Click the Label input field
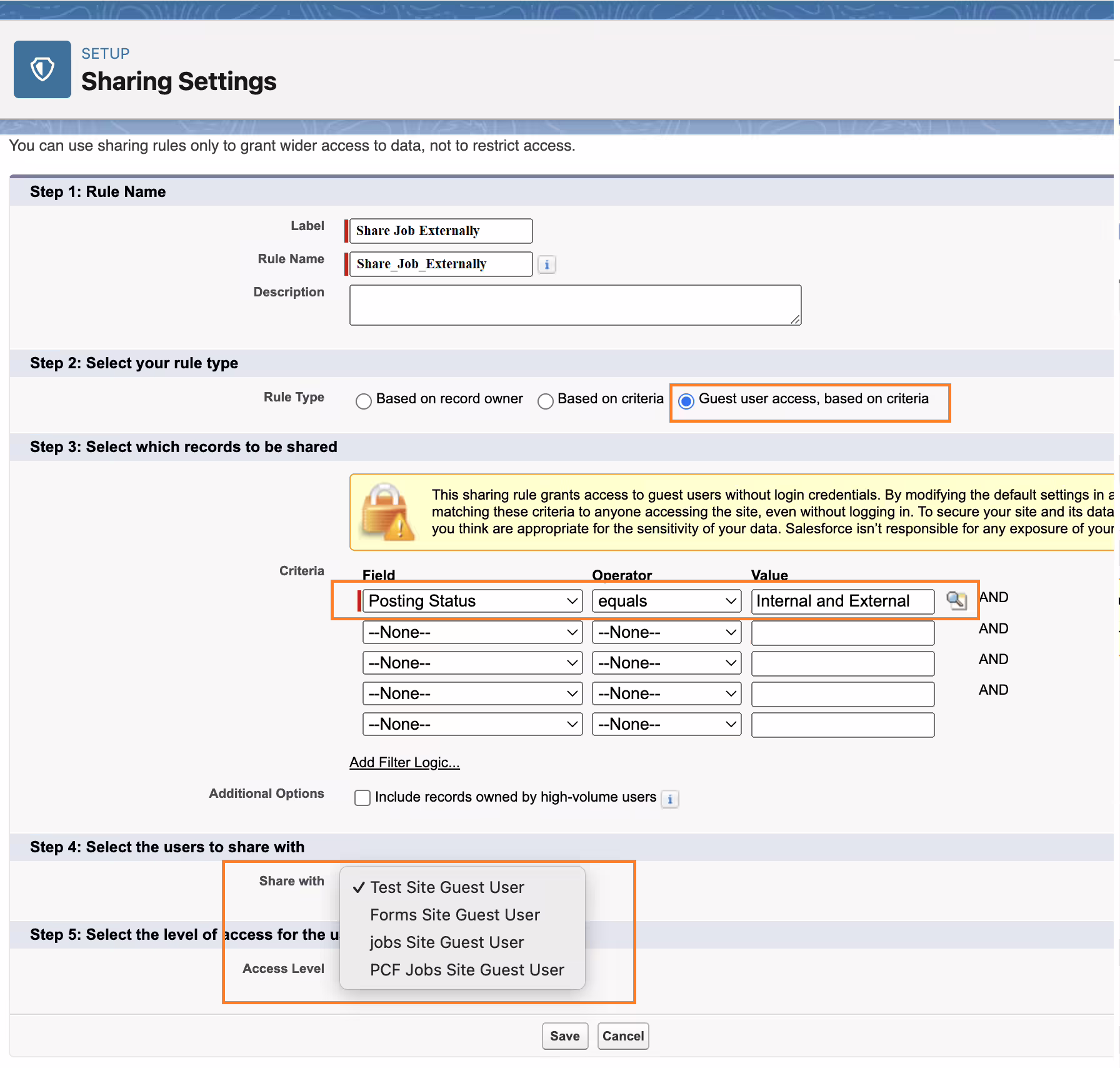The image size is (1120, 1068). [441, 231]
